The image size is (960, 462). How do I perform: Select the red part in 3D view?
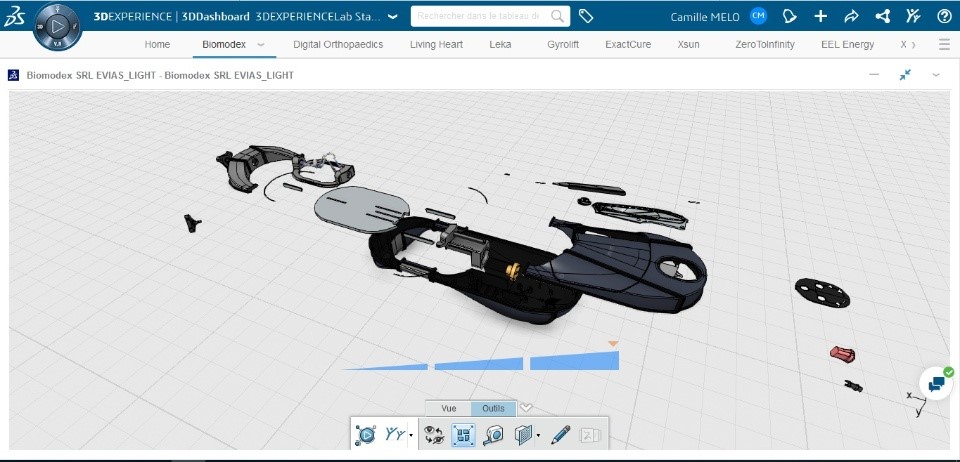pyautogui.click(x=842, y=353)
